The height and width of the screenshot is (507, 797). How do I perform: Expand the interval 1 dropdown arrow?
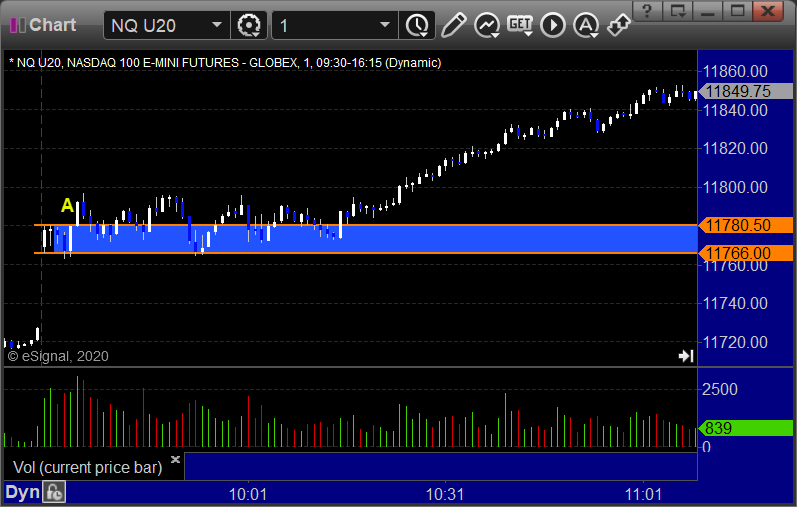(x=385, y=25)
